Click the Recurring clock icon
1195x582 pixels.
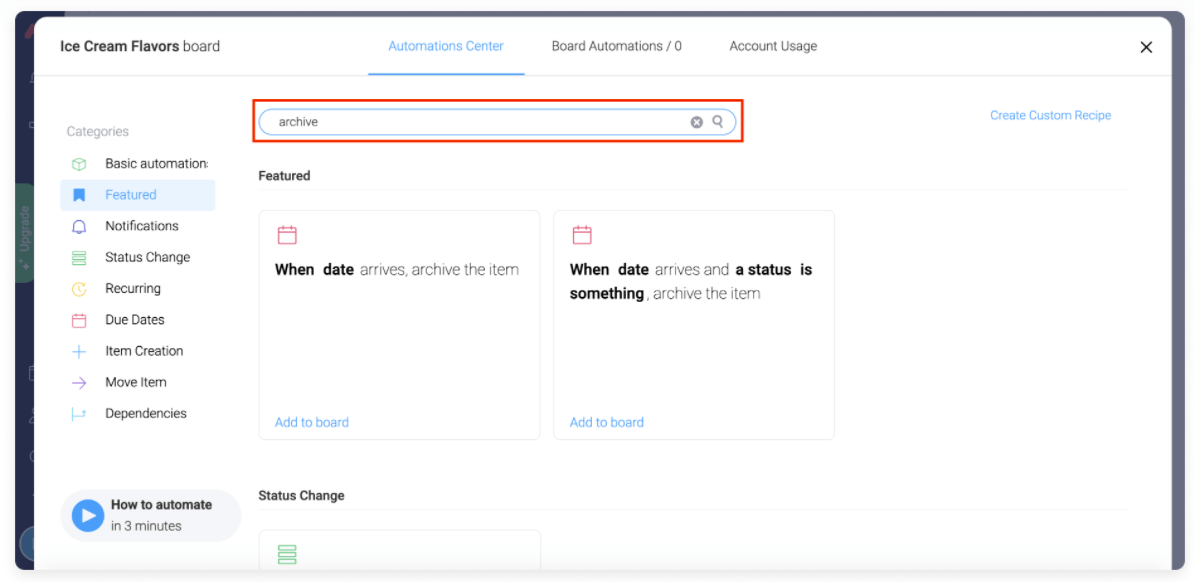(79, 289)
